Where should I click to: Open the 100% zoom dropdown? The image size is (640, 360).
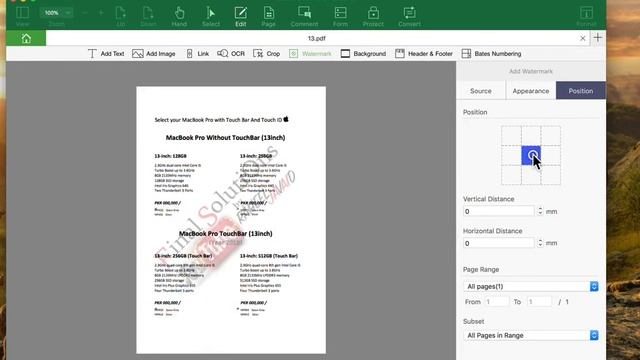point(56,13)
